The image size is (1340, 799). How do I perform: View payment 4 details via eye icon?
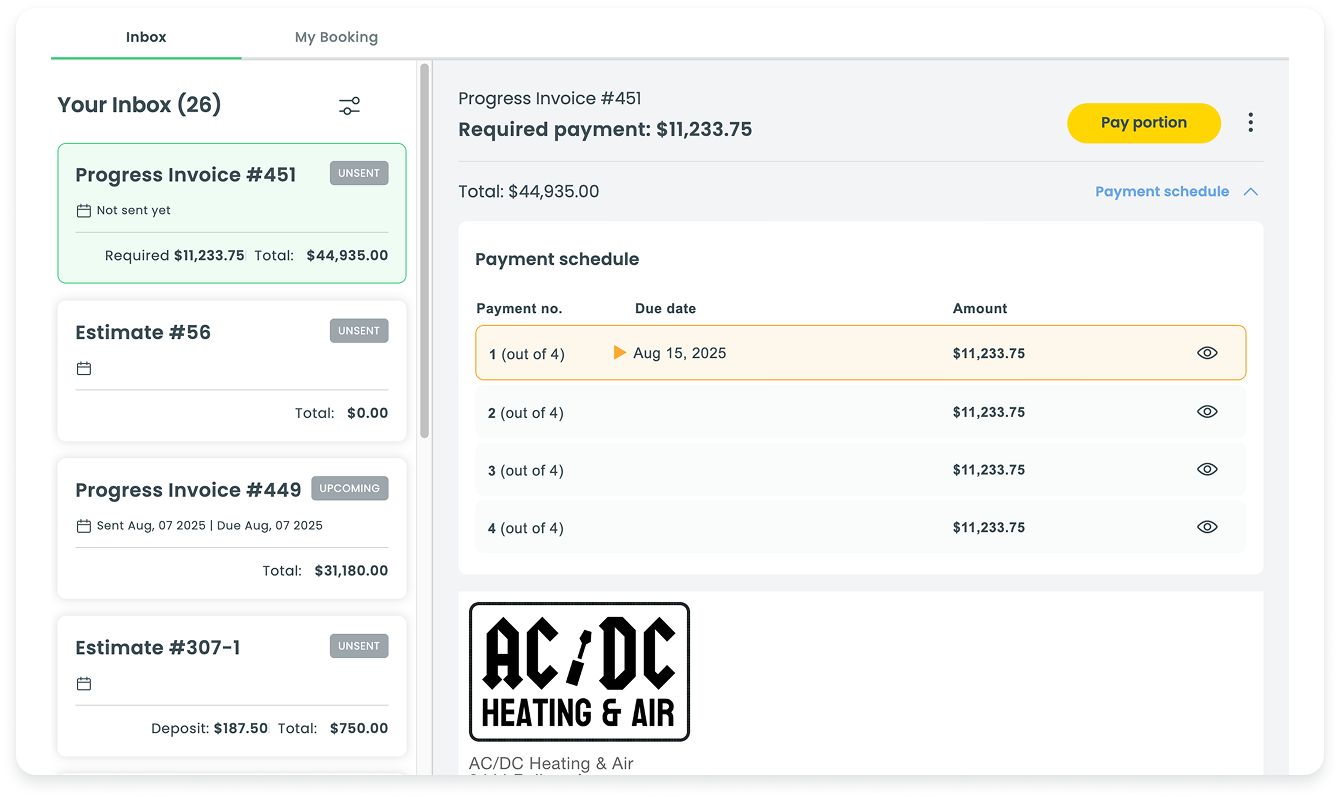tap(1207, 527)
